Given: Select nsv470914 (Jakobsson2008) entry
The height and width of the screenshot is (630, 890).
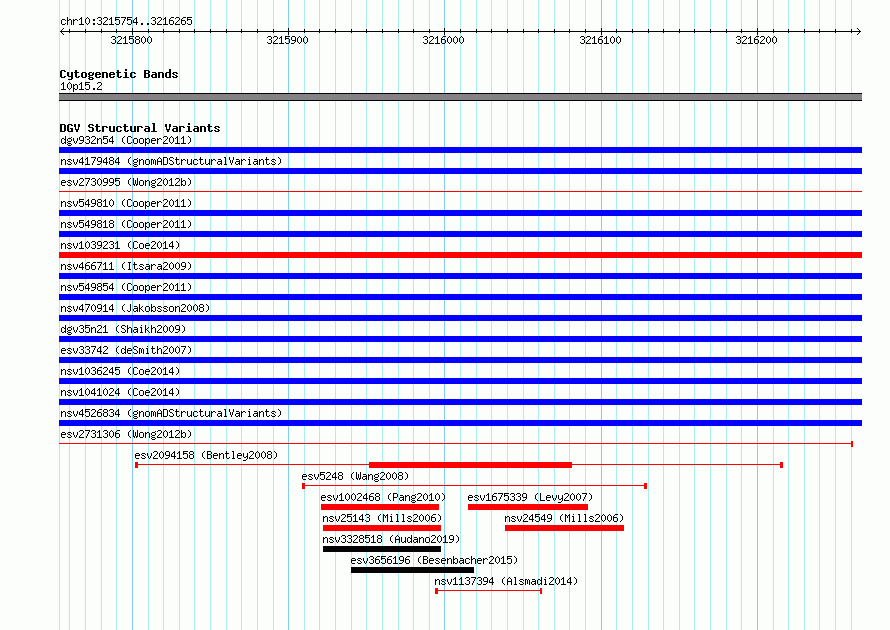Looking at the screenshot, I should coord(135,308).
